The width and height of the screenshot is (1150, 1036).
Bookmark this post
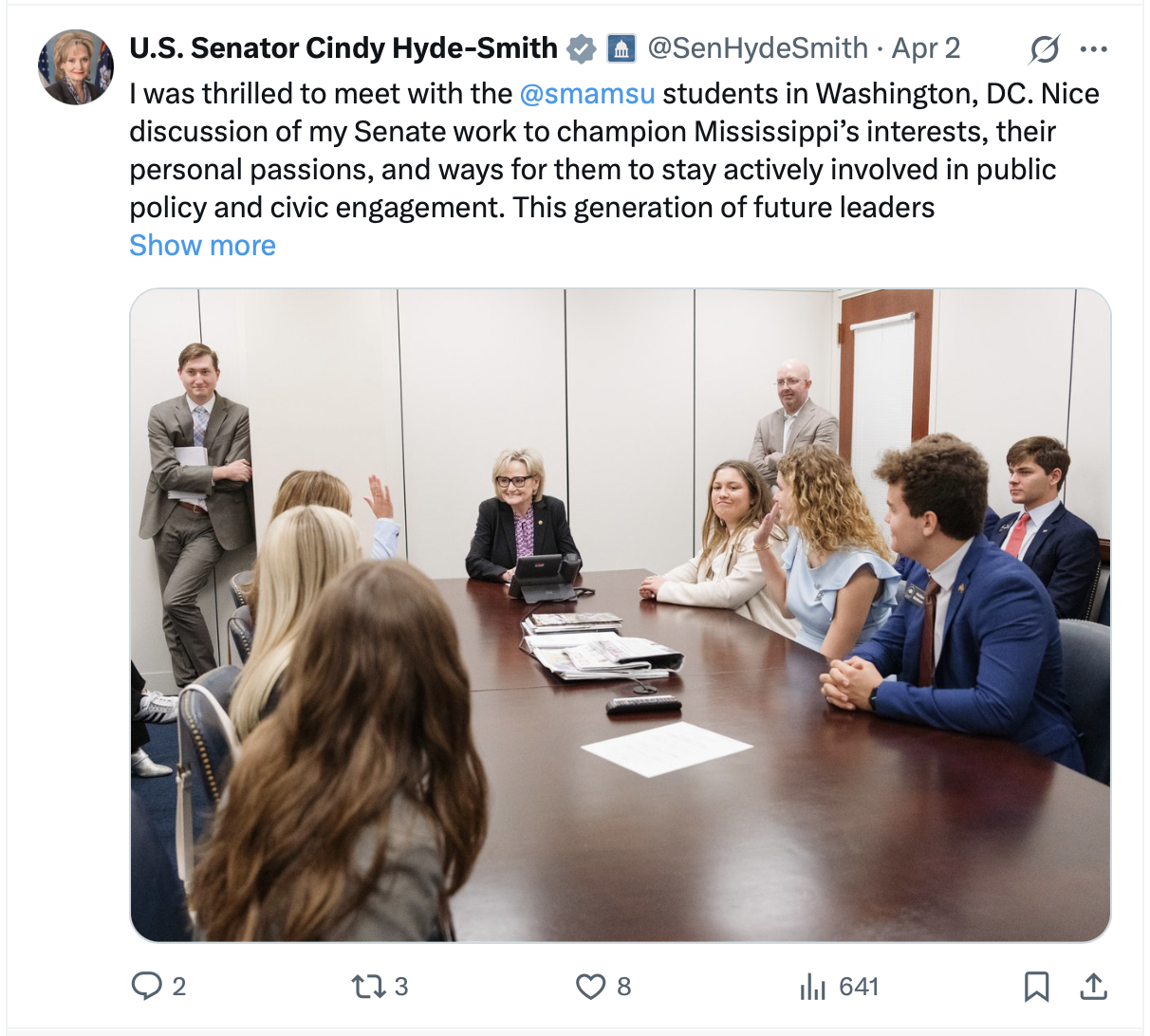tap(1036, 987)
